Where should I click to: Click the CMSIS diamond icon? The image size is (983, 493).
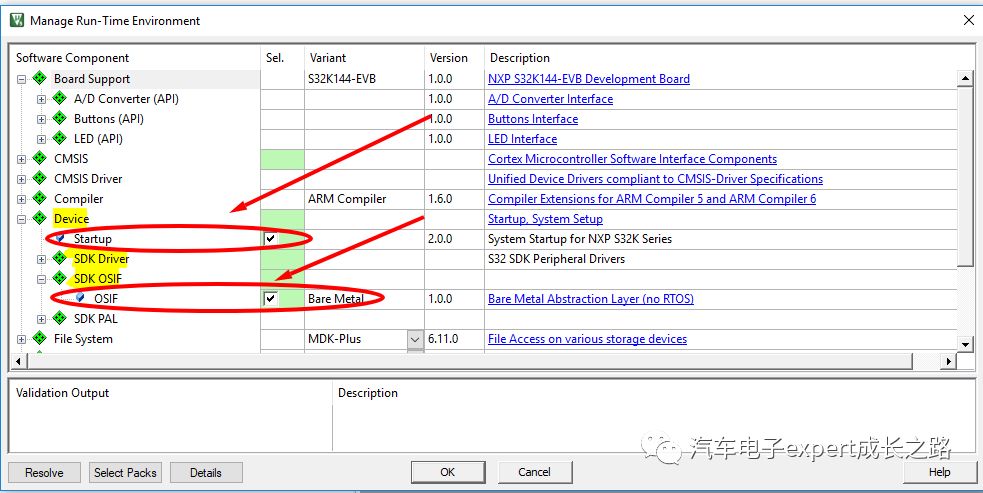(39, 159)
